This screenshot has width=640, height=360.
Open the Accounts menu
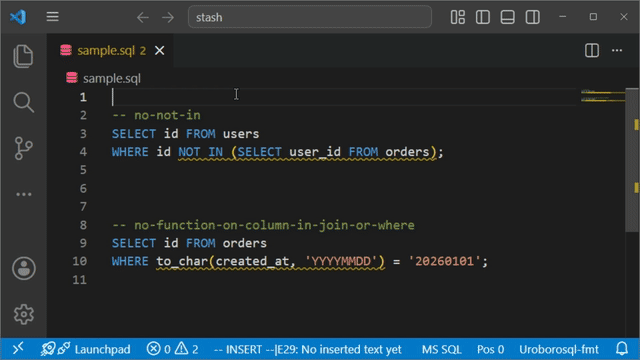click(x=24, y=268)
